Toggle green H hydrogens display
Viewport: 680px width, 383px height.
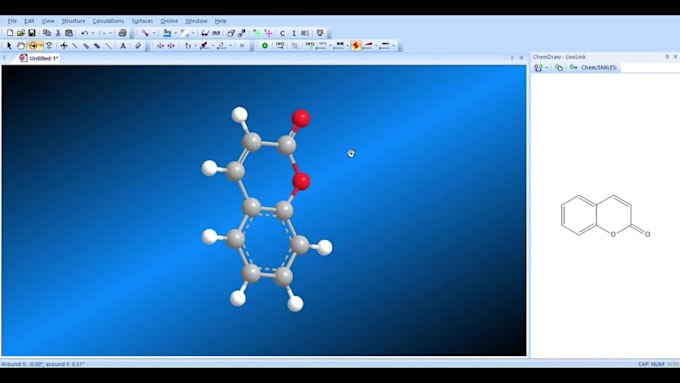pyautogui.click(x=257, y=33)
